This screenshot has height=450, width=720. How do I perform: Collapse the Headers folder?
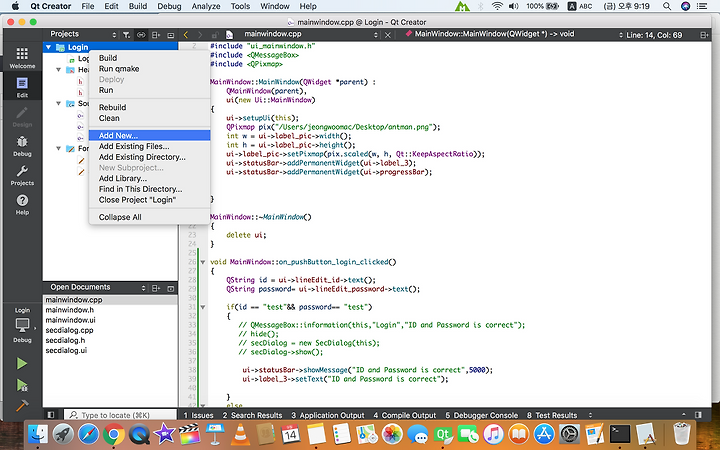pyautogui.click(x=58, y=70)
